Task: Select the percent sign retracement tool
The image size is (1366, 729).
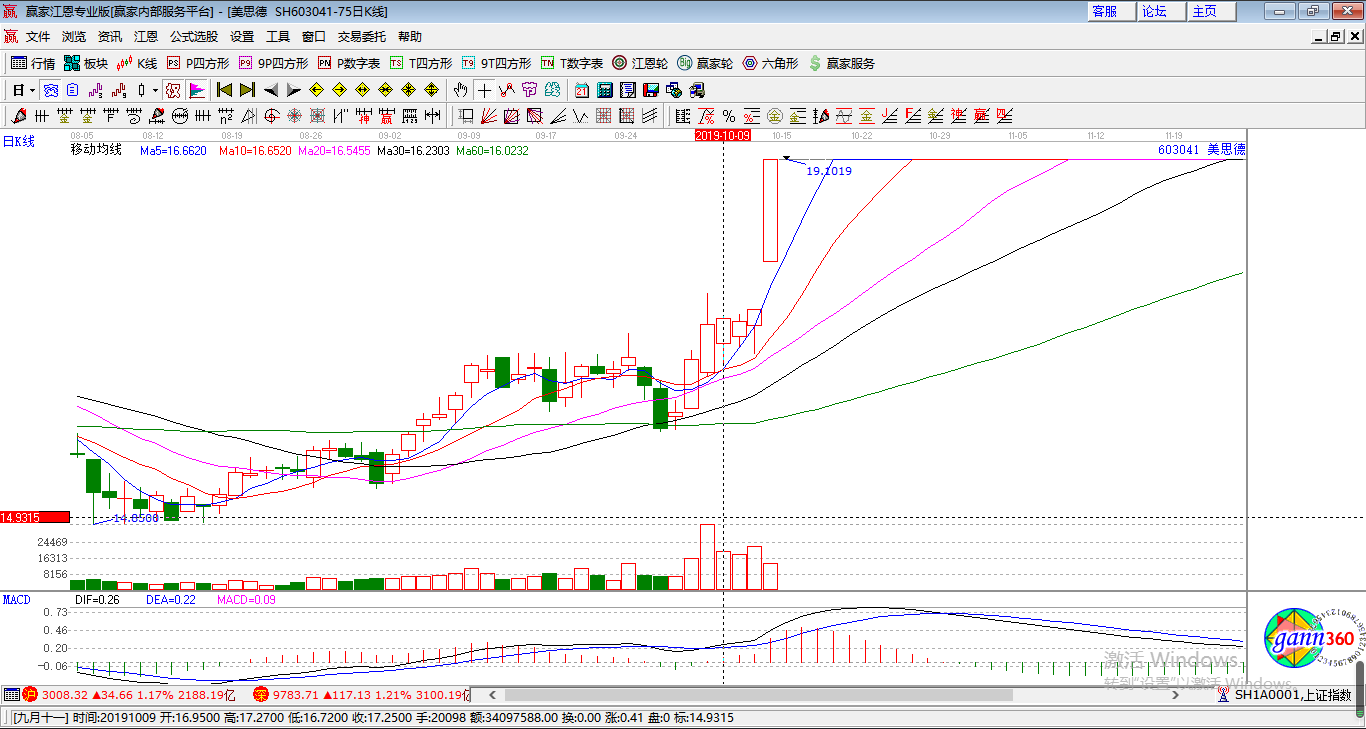Action: 729,116
